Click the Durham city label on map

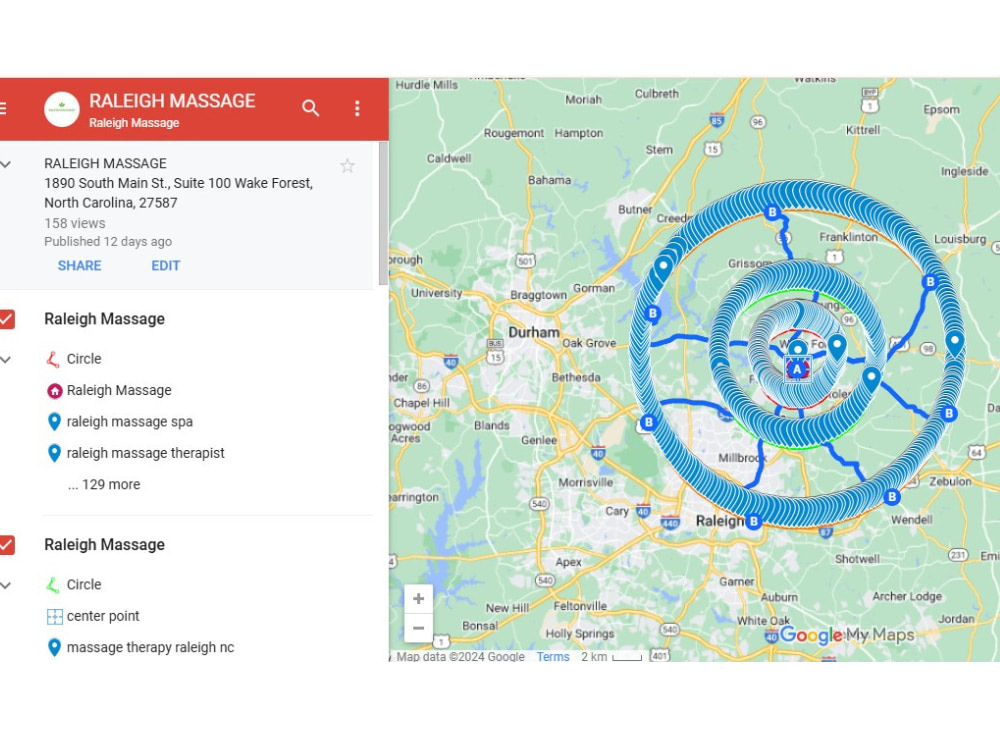point(534,332)
